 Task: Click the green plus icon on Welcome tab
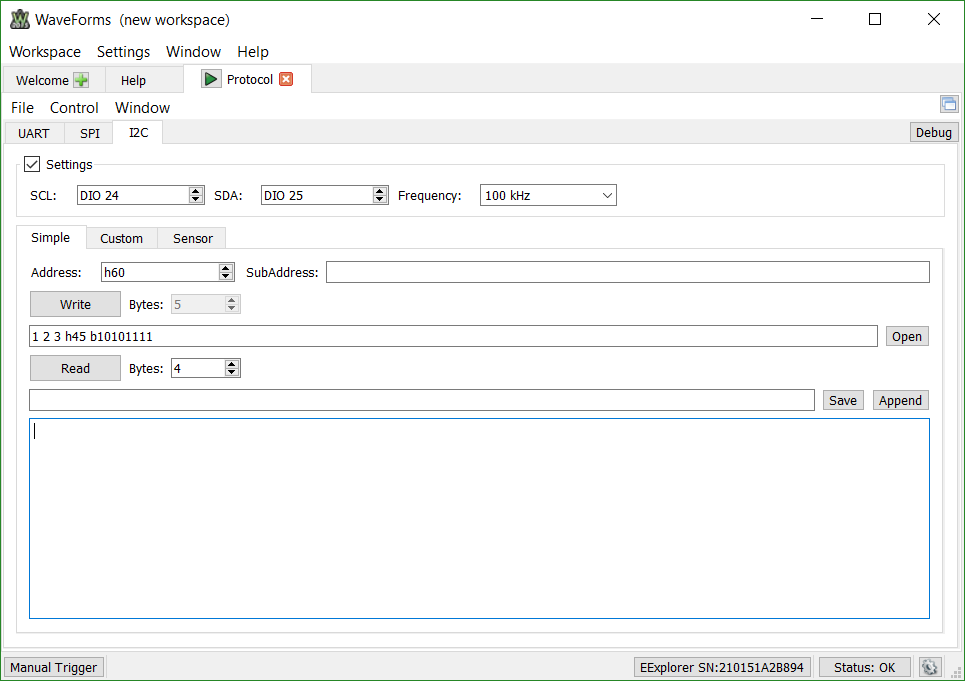(81, 80)
